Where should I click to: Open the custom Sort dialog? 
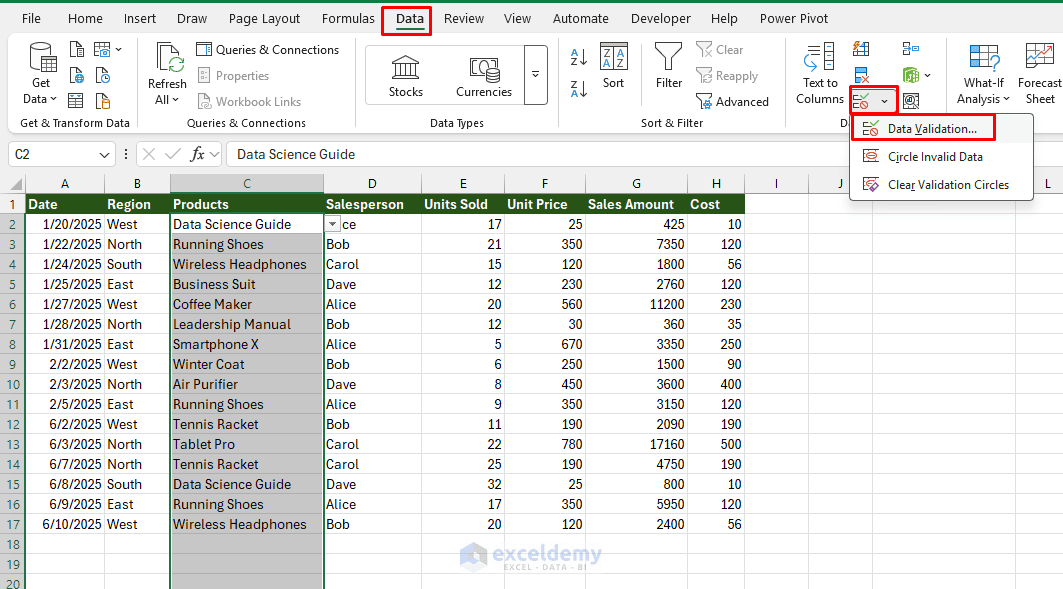614,66
